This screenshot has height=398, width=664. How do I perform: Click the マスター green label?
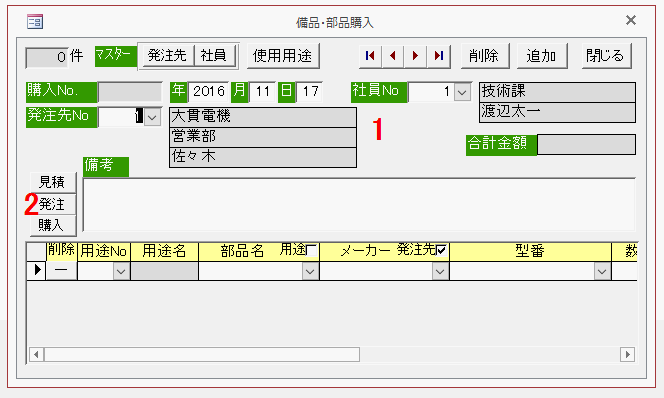pyautogui.click(x=116, y=56)
